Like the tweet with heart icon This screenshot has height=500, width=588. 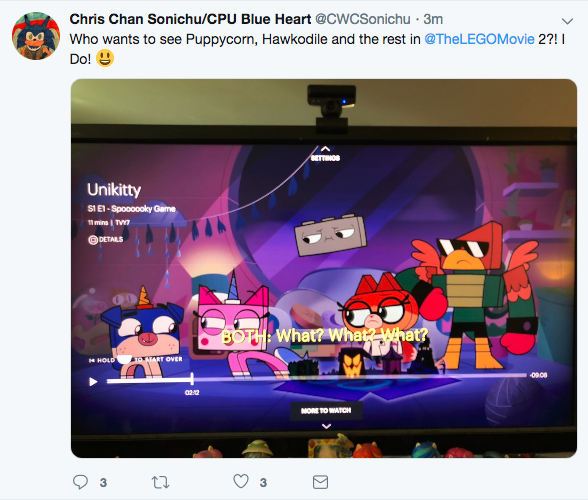coord(241,481)
